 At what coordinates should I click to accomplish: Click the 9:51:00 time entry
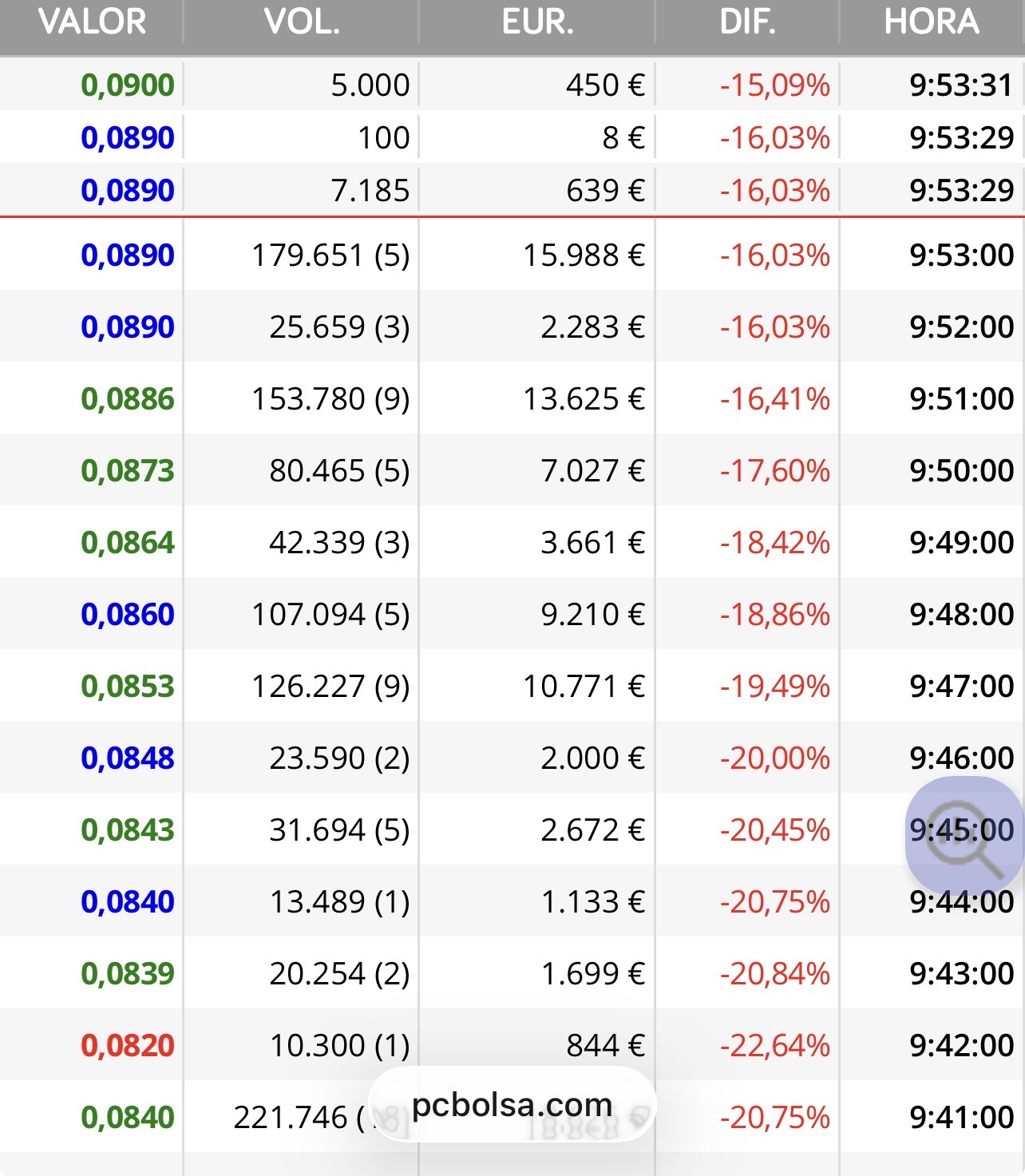961,398
